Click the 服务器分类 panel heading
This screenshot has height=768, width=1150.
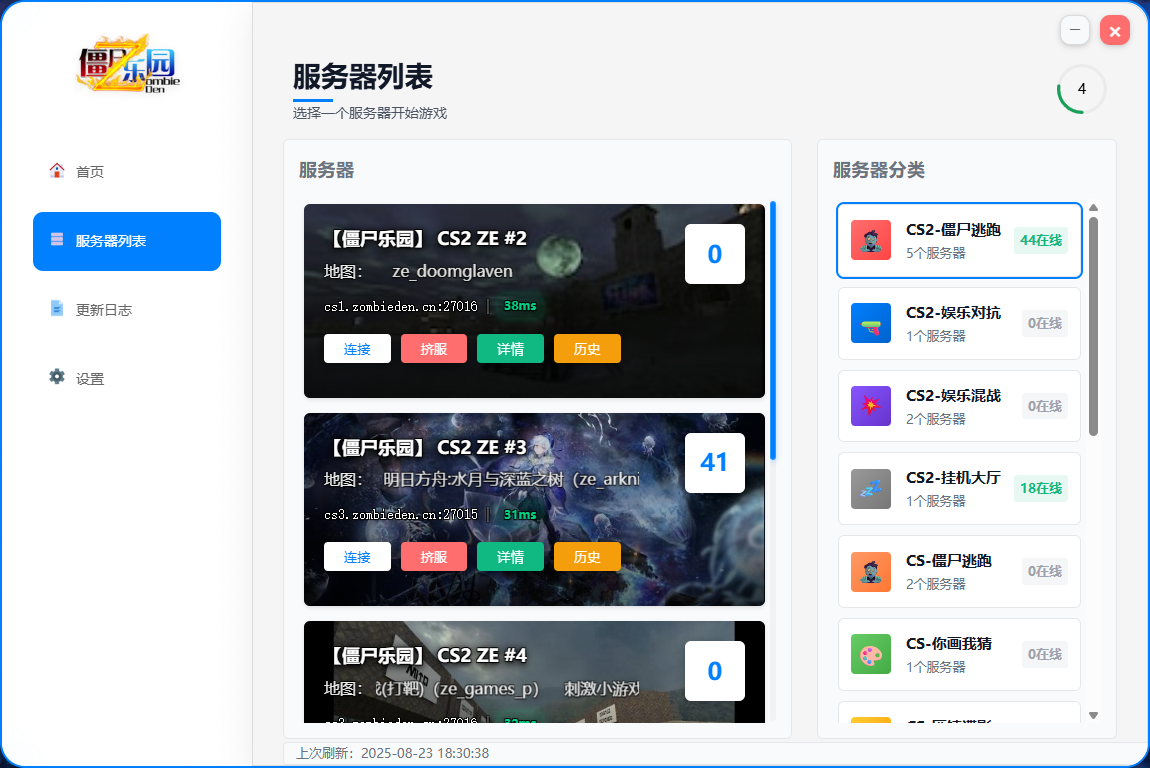pyautogui.click(x=879, y=170)
